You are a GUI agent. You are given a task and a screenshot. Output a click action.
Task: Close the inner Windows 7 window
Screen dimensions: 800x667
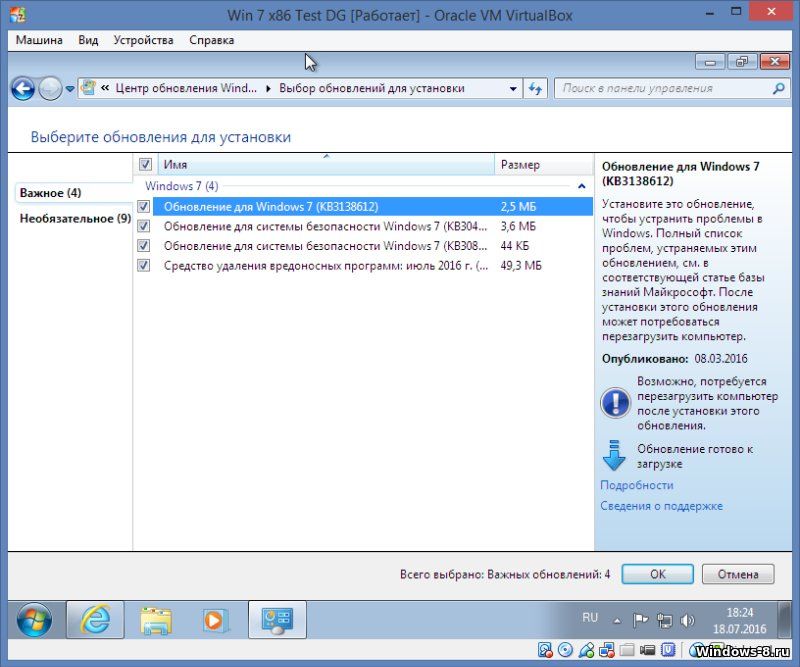(x=774, y=62)
